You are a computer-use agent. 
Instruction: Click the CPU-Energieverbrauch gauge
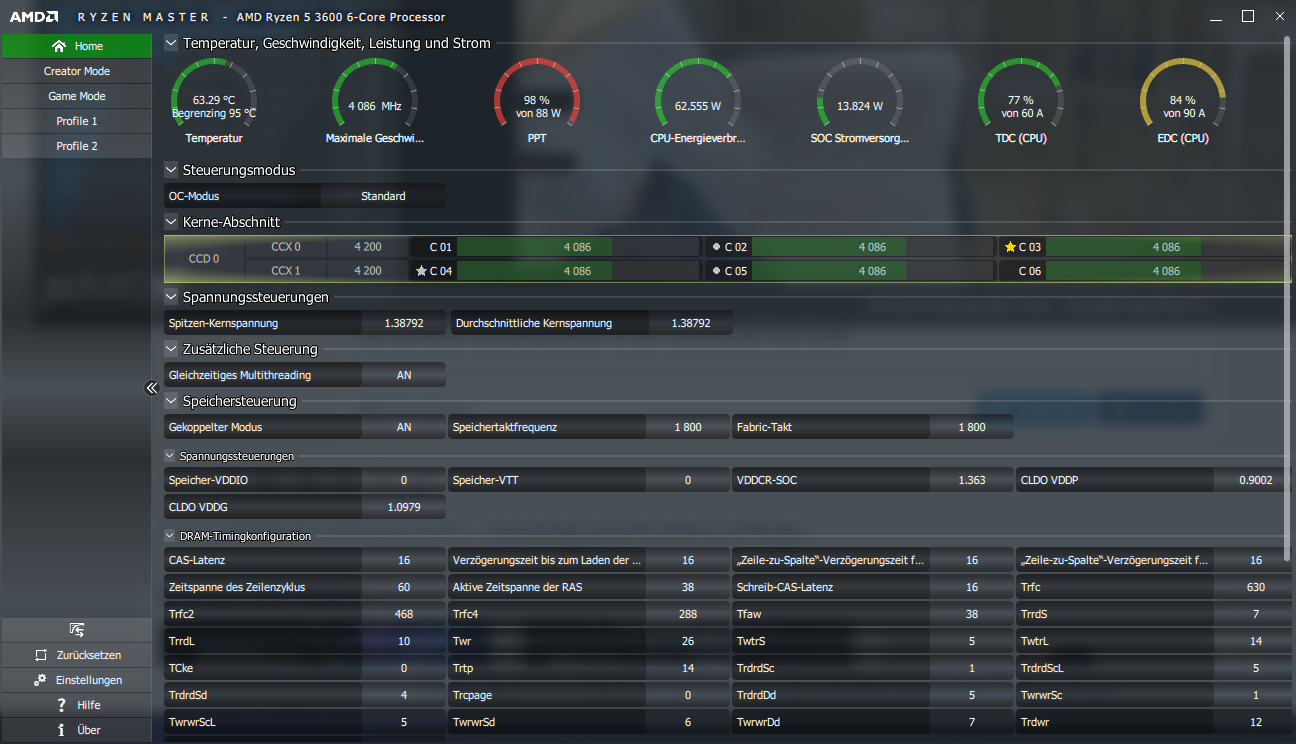coord(698,100)
